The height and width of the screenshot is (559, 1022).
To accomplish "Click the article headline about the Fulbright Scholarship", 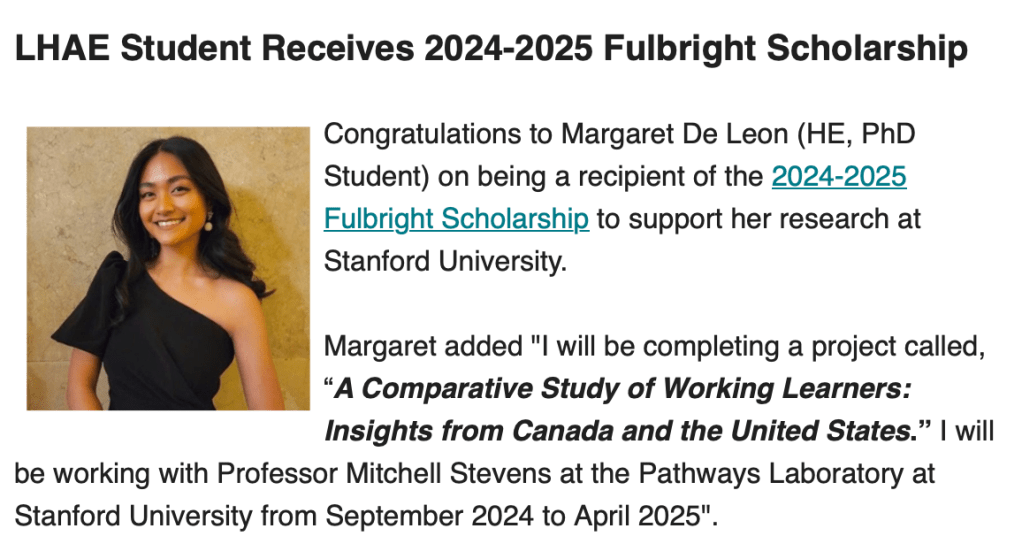I will (491, 48).
